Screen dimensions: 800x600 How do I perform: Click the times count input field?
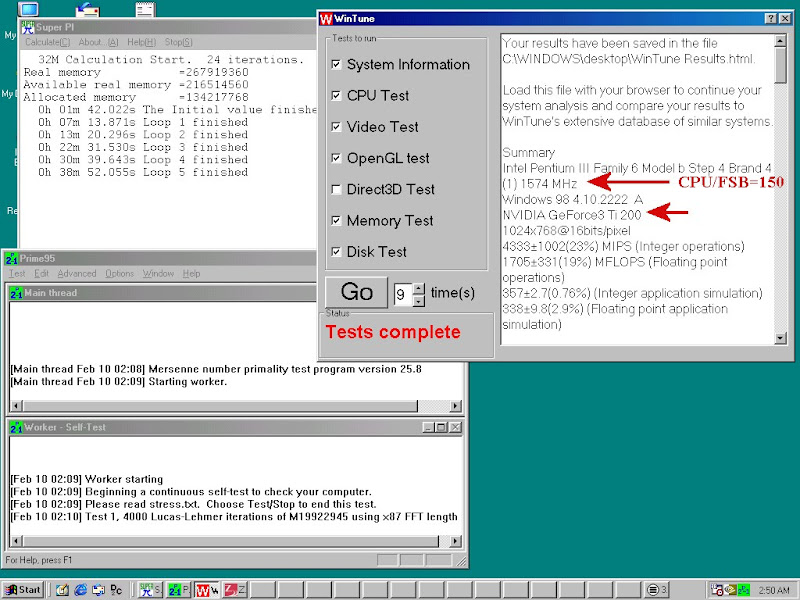(x=403, y=294)
